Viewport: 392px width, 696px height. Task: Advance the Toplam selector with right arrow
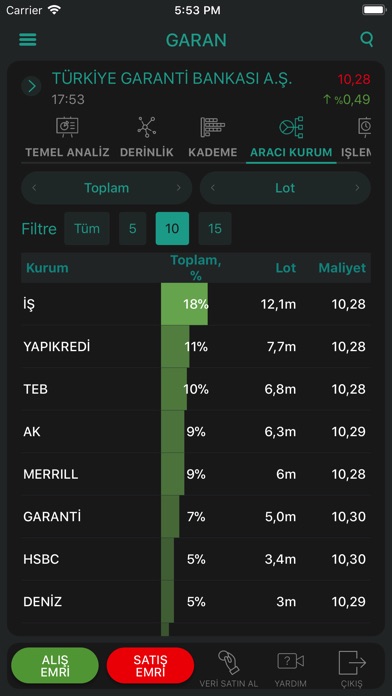(179, 188)
